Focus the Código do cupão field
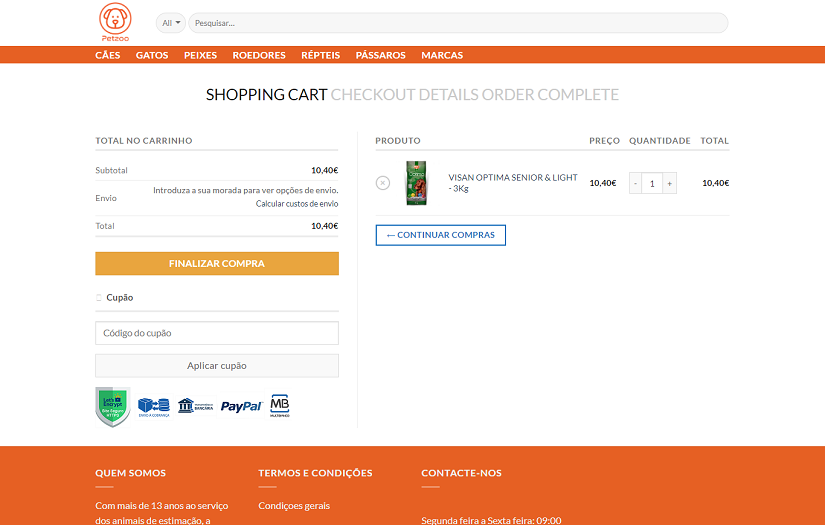825x525 pixels. pos(217,333)
